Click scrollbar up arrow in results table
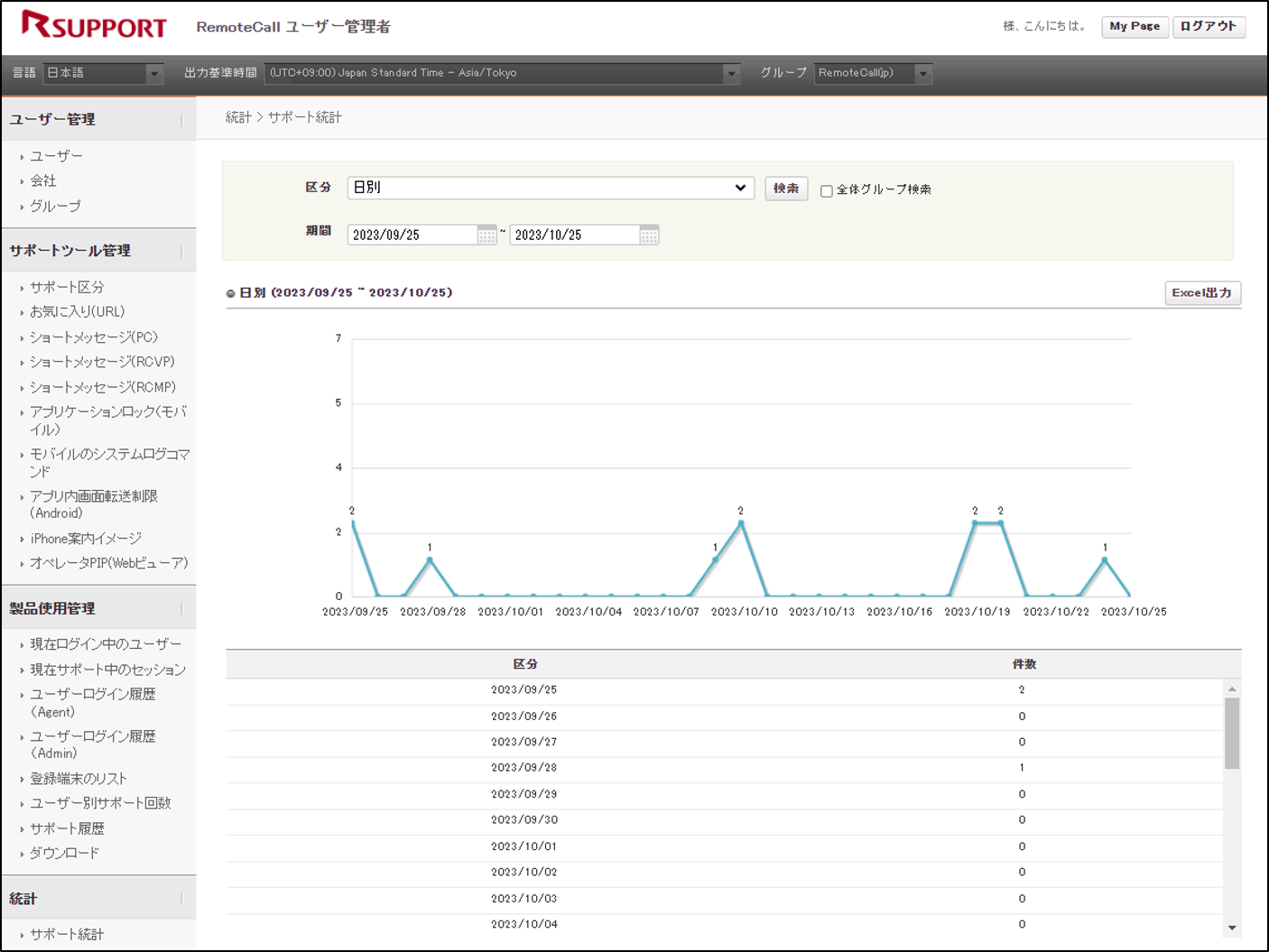Image resolution: width=1269 pixels, height=952 pixels. pyautogui.click(x=1232, y=689)
